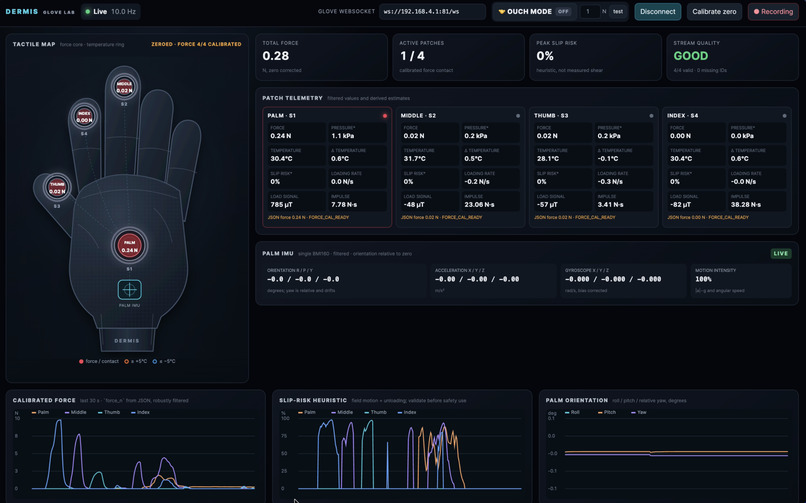This screenshot has width=806, height=503.
Task: Click the Stream Quality GOOD value
Action: click(691, 56)
